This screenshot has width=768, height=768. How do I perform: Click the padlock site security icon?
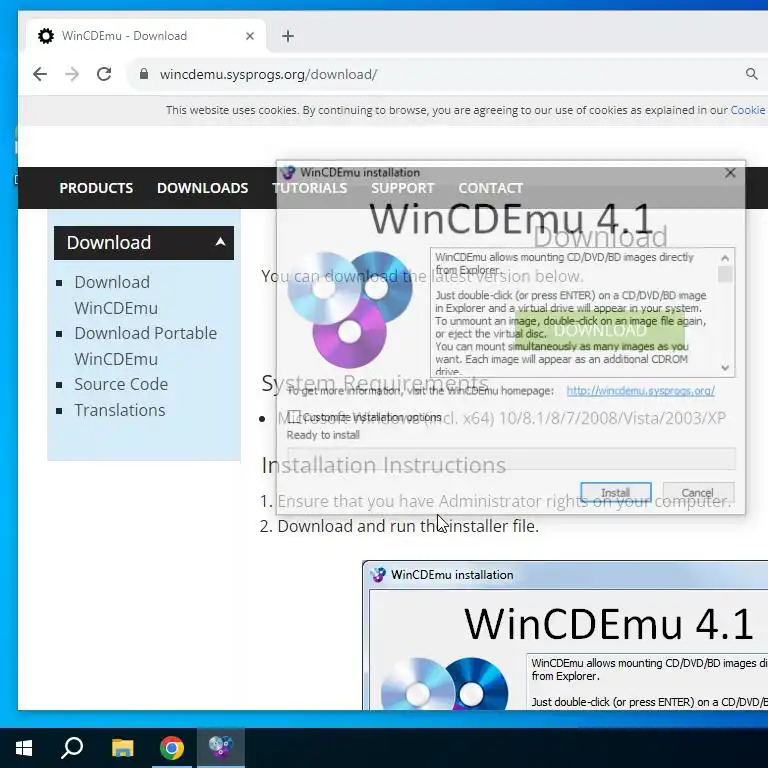tap(144, 74)
